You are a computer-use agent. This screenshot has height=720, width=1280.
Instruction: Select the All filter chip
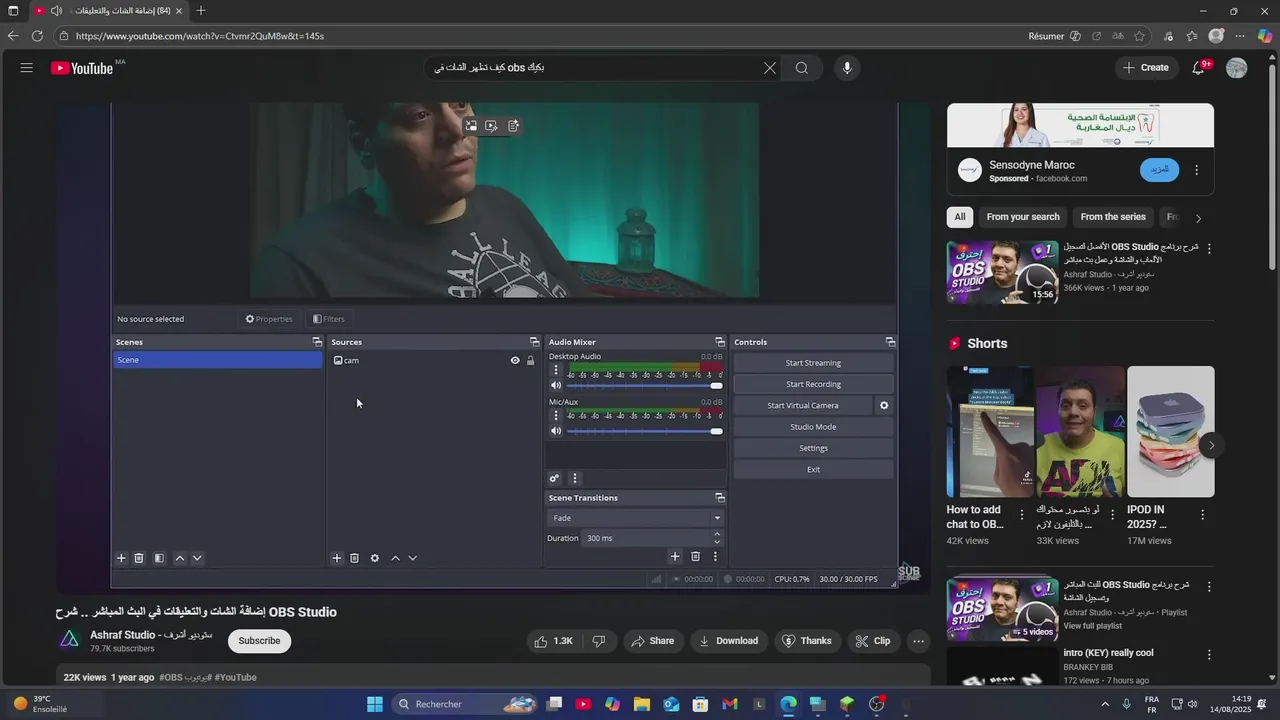click(960, 217)
